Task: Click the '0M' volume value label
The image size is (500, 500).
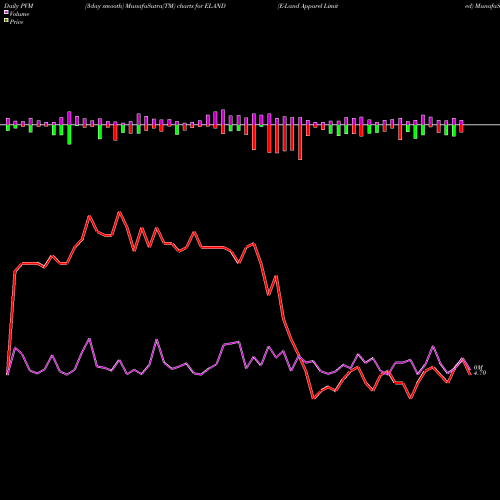Action: coord(478,368)
